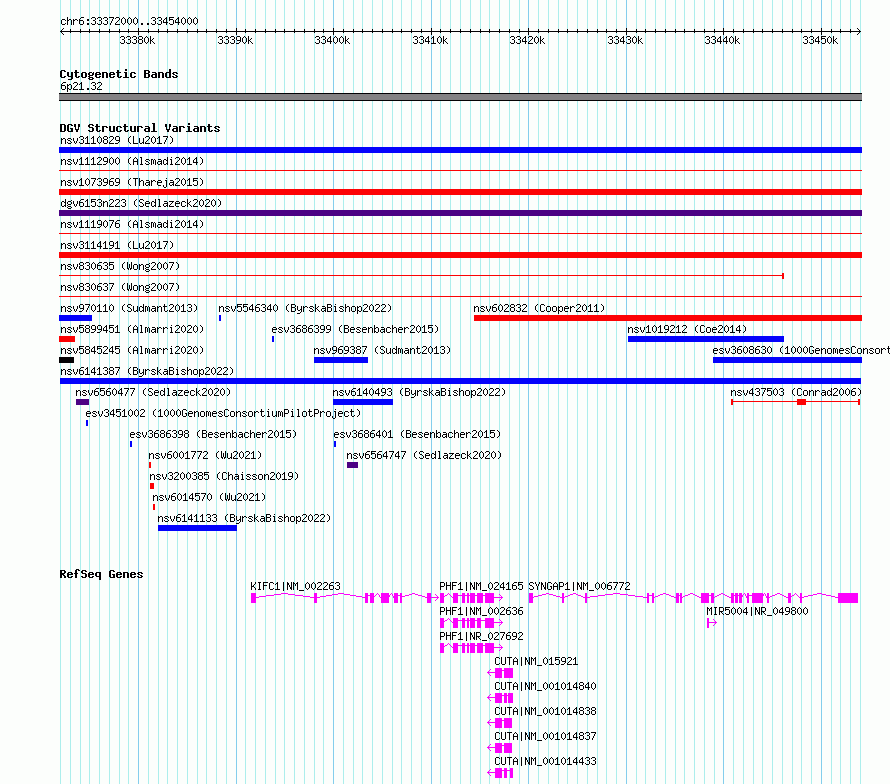Viewport: 890px width, 784px height.
Task: Select the PHF1|NM_024165 gene label
Action: 481,586
